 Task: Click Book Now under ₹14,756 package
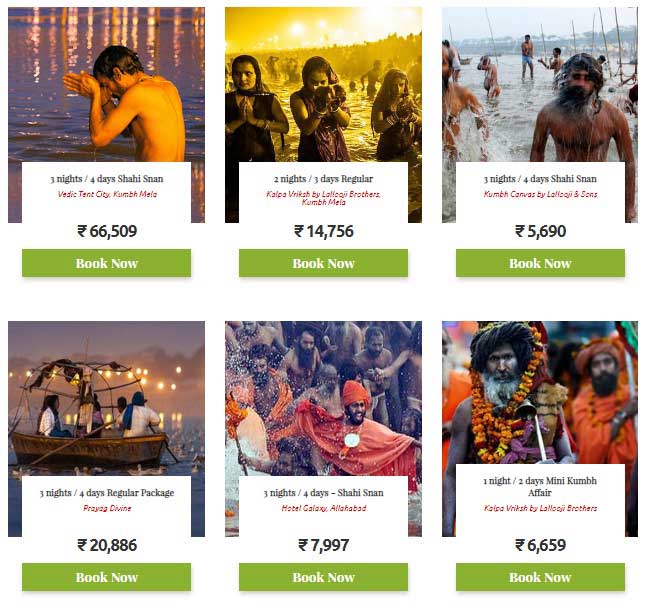[x=323, y=263]
